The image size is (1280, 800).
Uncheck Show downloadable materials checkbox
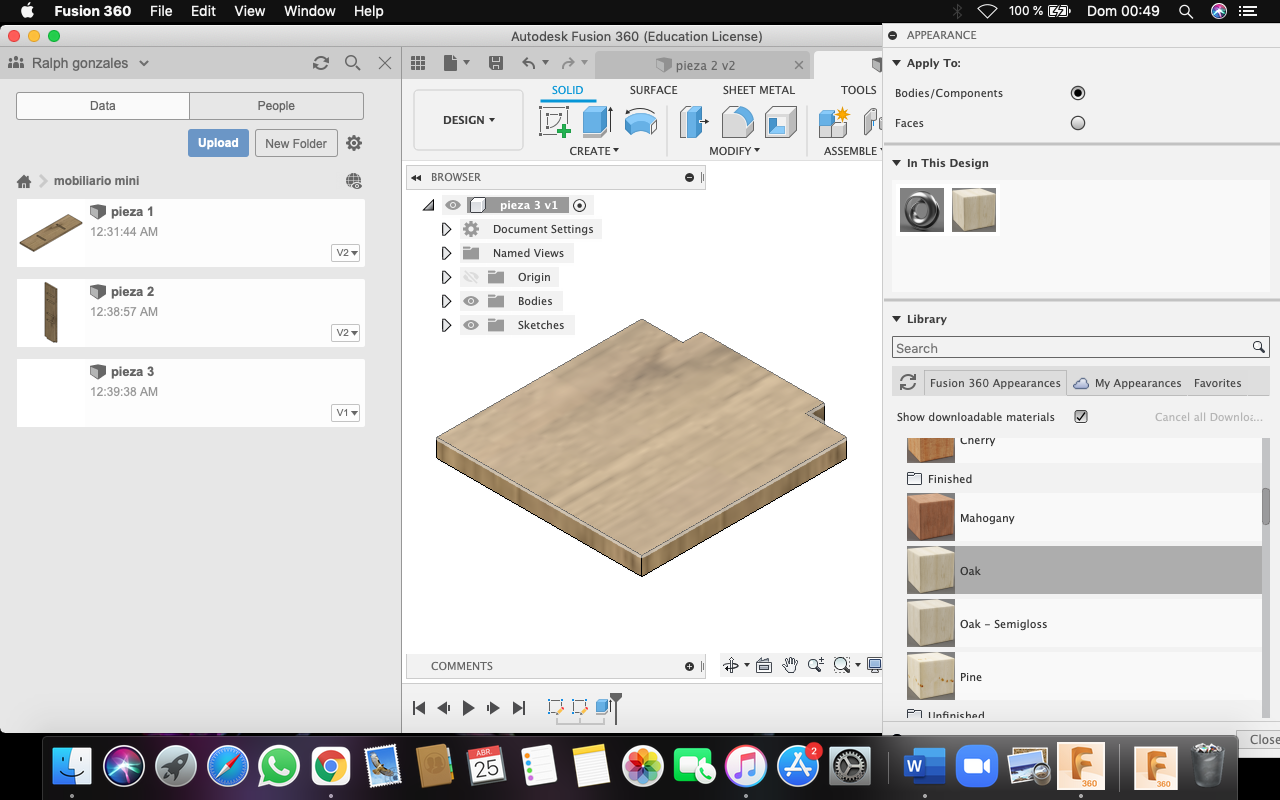point(1081,417)
